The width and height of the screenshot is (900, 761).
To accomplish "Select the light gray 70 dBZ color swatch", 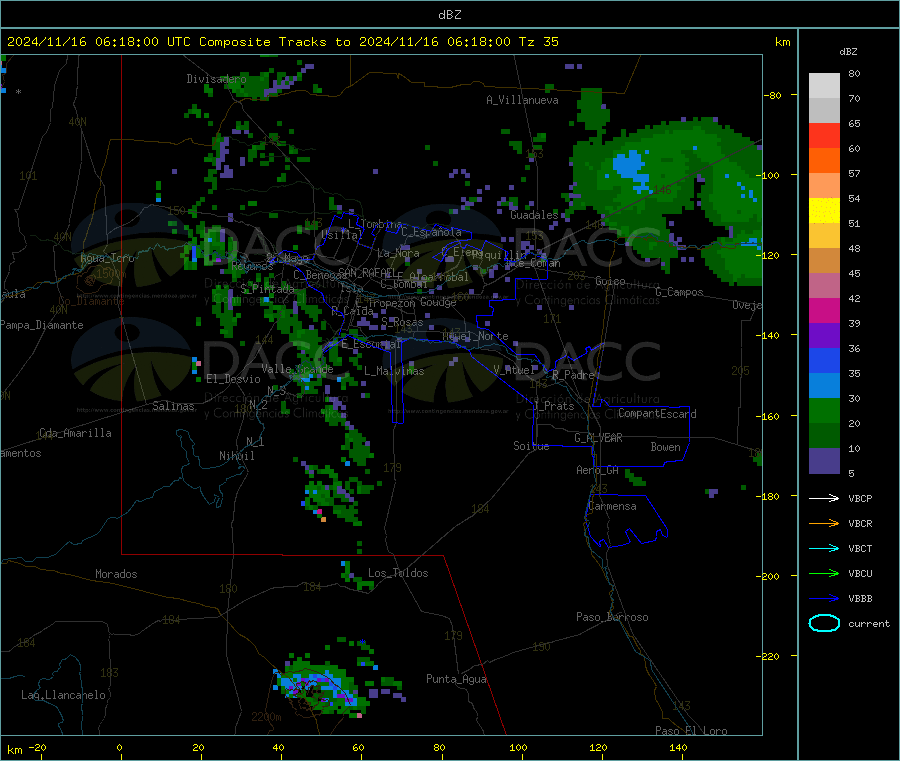I will click(x=824, y=86).
